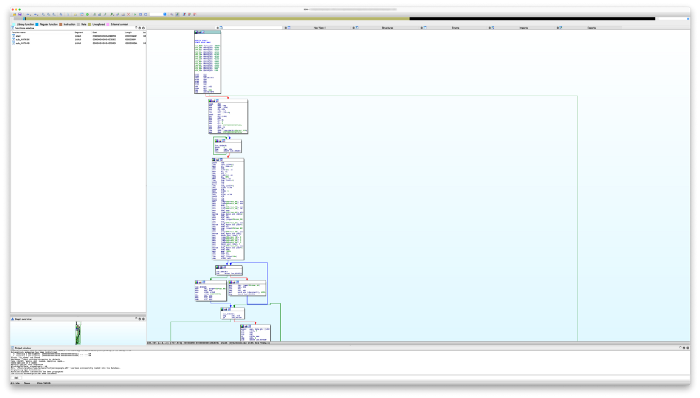Switch to the Hex View-1 tab
The height and width of the screenshot is (398, 700).
click(x=319, y=28)
